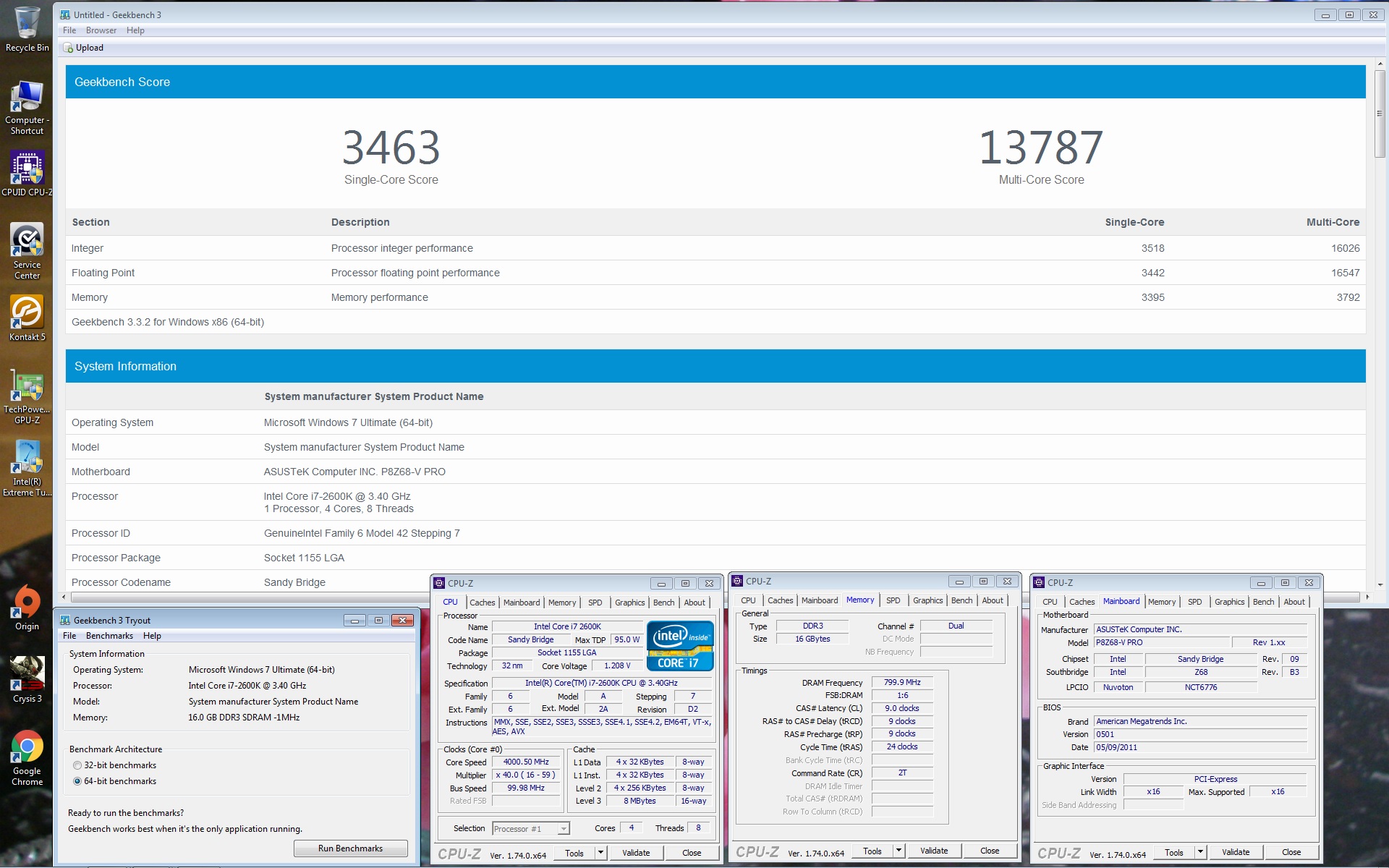Switch to Graphics tab in CPU-Z Memory window
Image resolution: width=1389 pixels, height=868 pixels.
(927, 600)
